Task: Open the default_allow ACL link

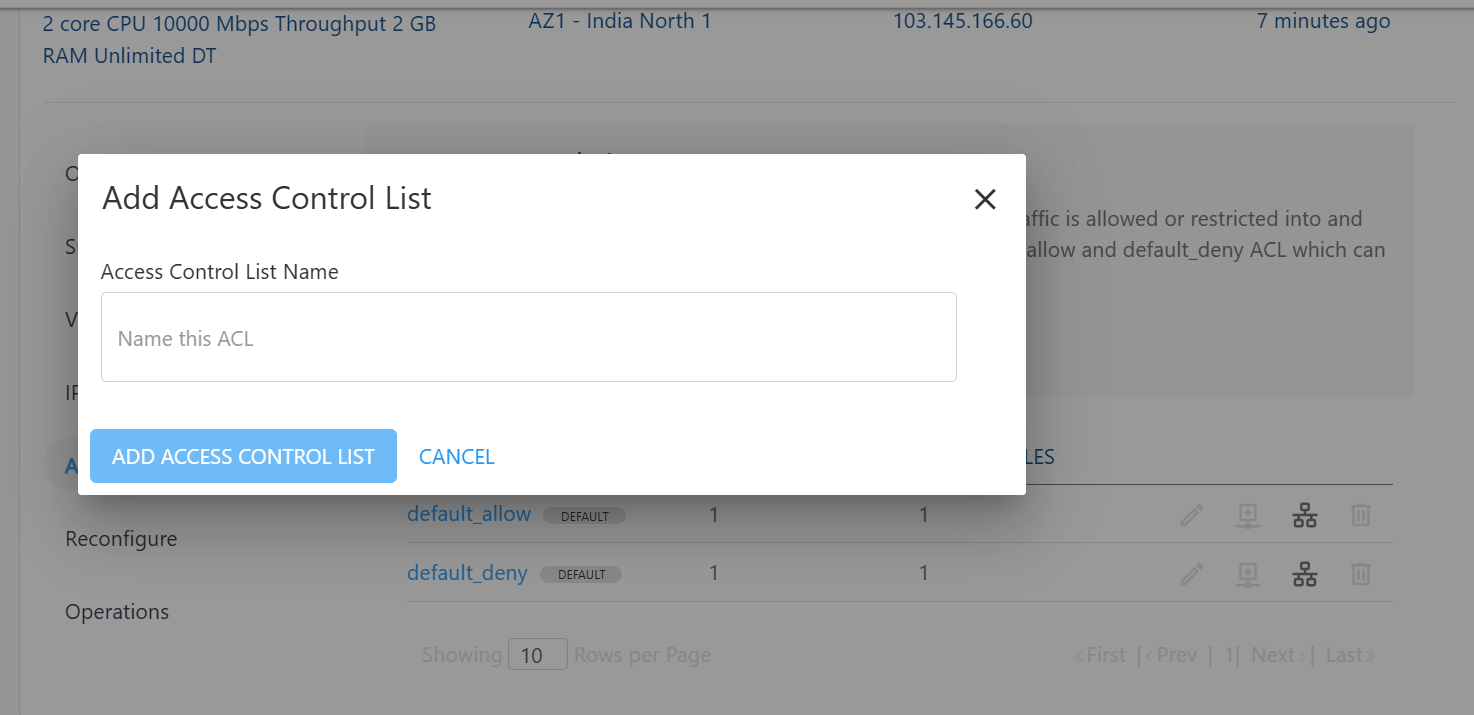Action: tap(469, 515)
